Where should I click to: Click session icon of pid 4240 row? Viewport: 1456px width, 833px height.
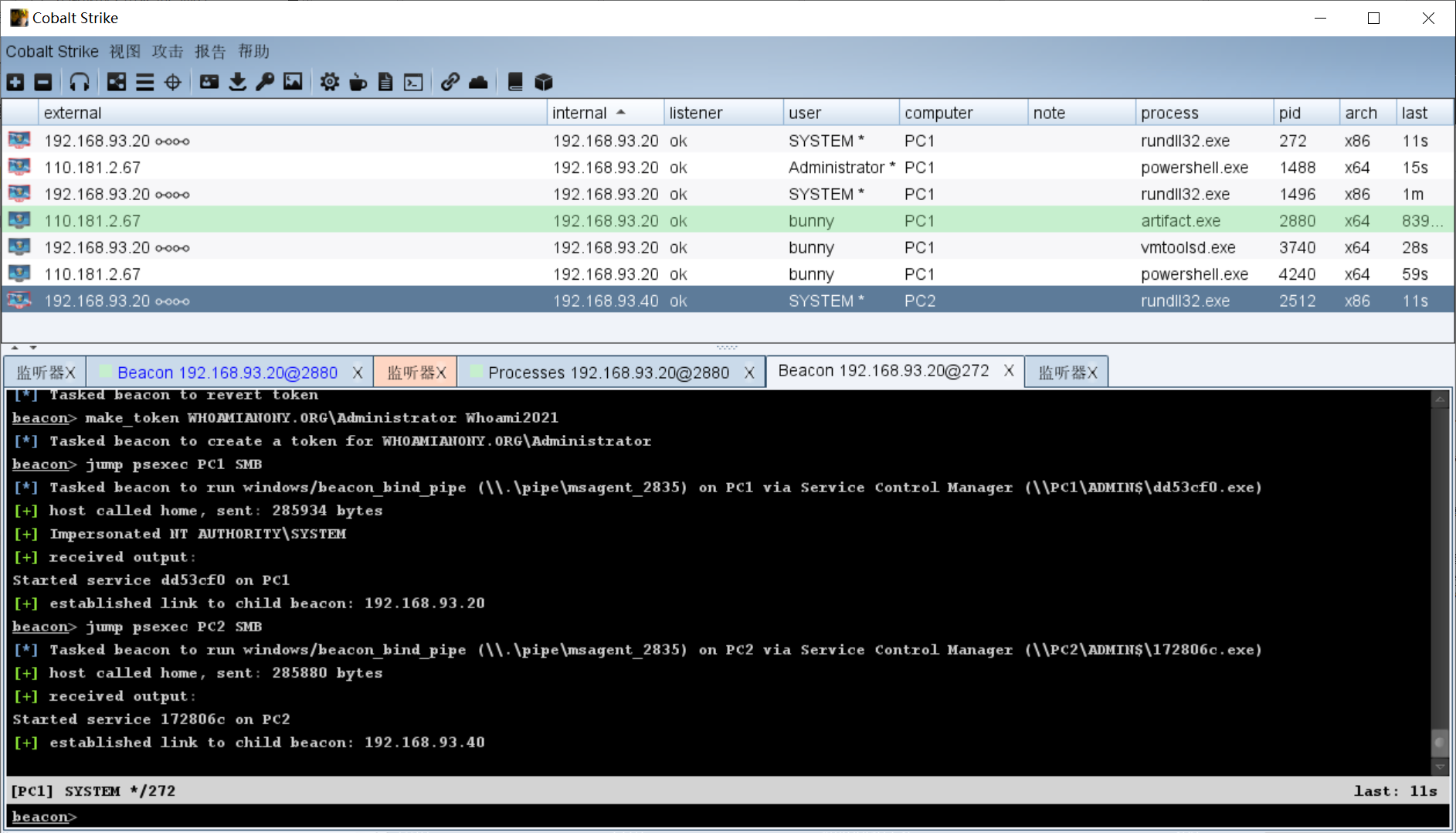(19, 274)
